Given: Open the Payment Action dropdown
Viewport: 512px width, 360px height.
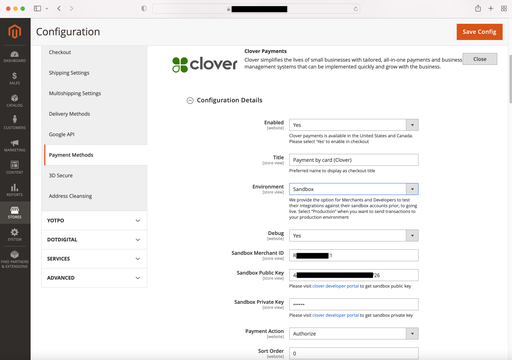Looking at the screenshot, I should (354, 334).
